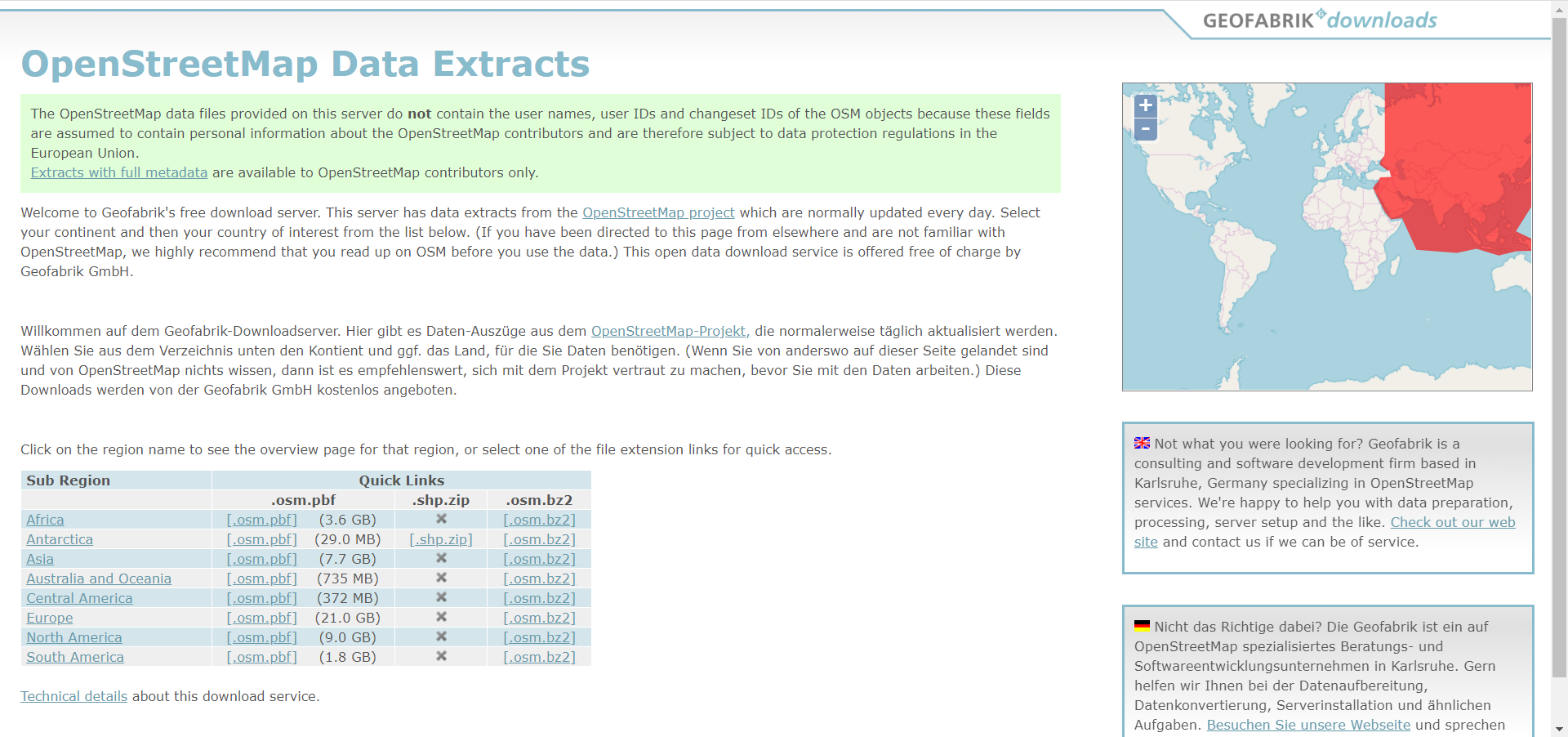Open the Asia region page

[x=40, y=559]
